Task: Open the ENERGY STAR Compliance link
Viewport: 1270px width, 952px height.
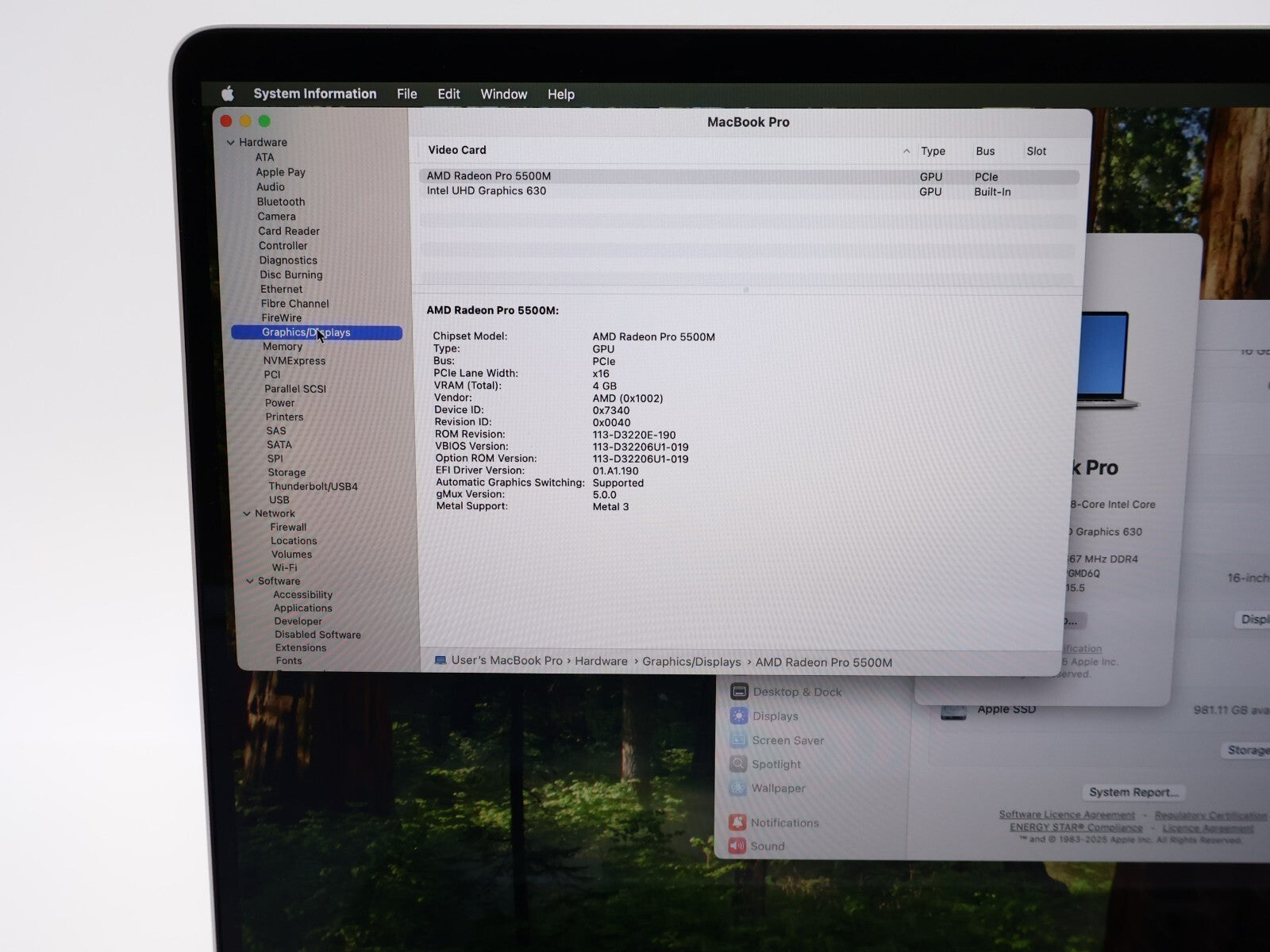Action: 1076,827
